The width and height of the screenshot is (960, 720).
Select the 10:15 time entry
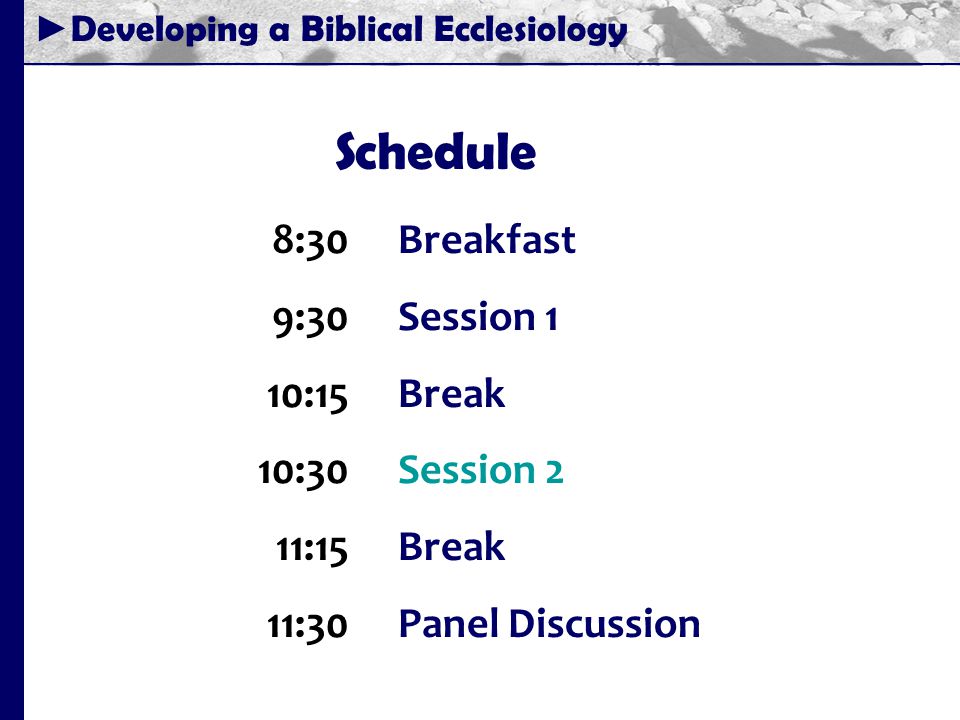pyautogui.click(x=307, y=396)
